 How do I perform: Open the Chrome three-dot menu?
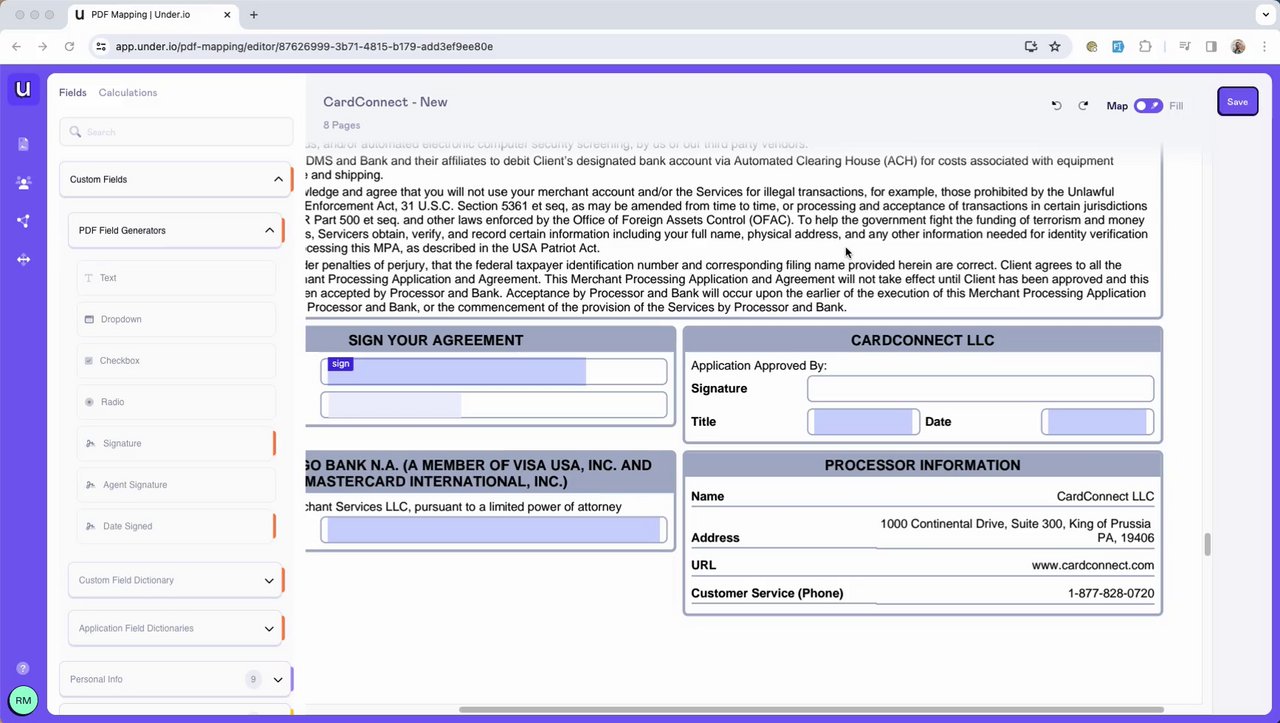click(1263, 46)
